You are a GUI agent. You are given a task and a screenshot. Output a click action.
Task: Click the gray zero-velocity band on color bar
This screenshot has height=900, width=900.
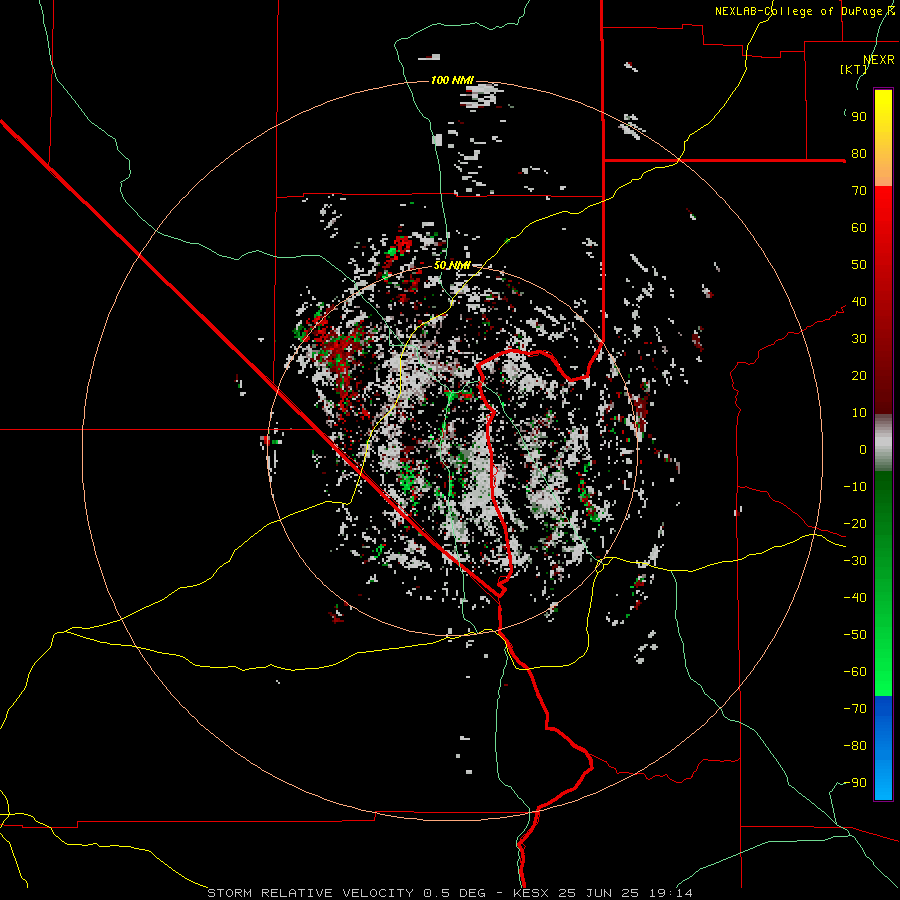883,443
